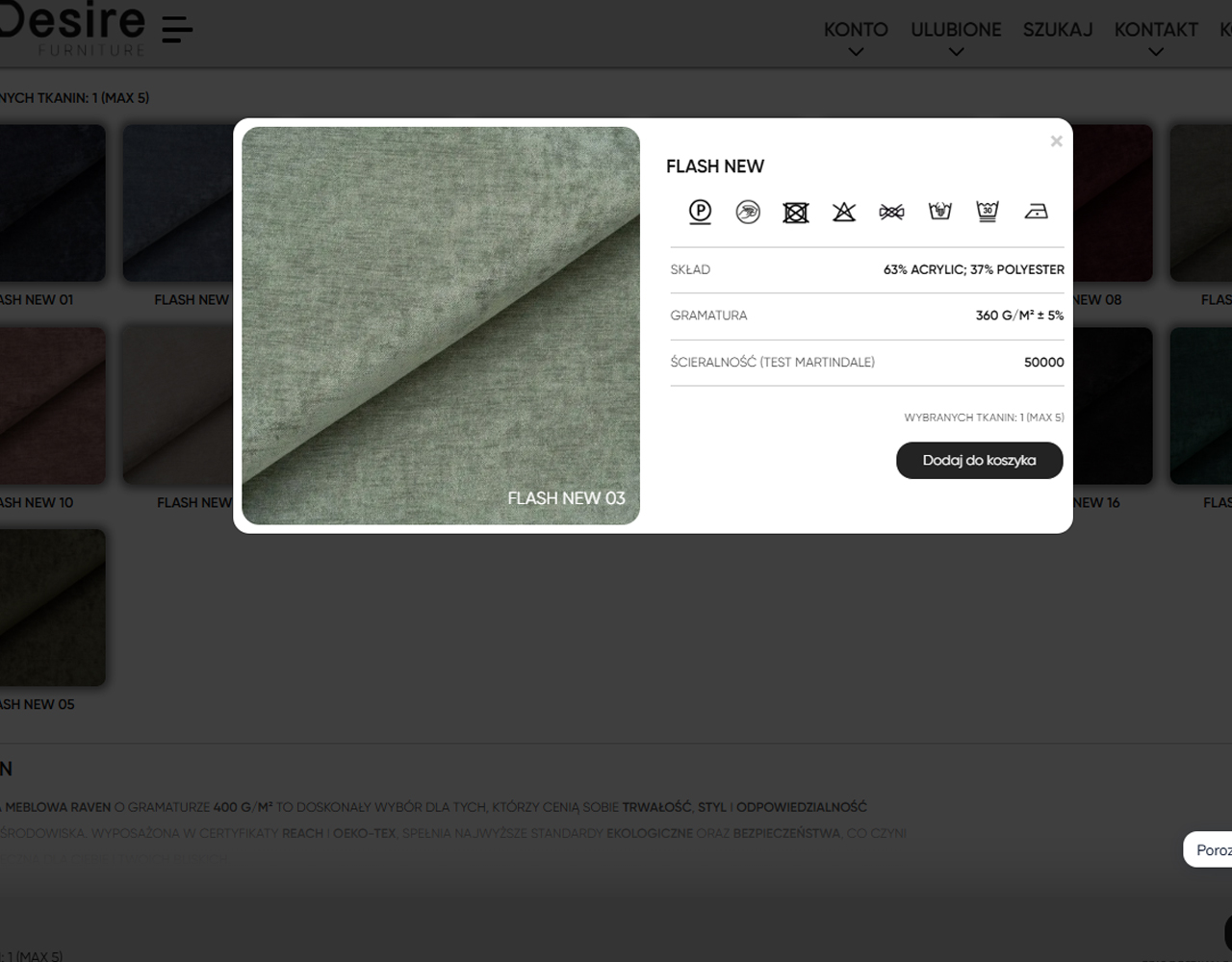Click the 63% ACRYLIC; 37% POLYESTER value
This screenshot has height=962, width=1232.
[x=974, y=269]
